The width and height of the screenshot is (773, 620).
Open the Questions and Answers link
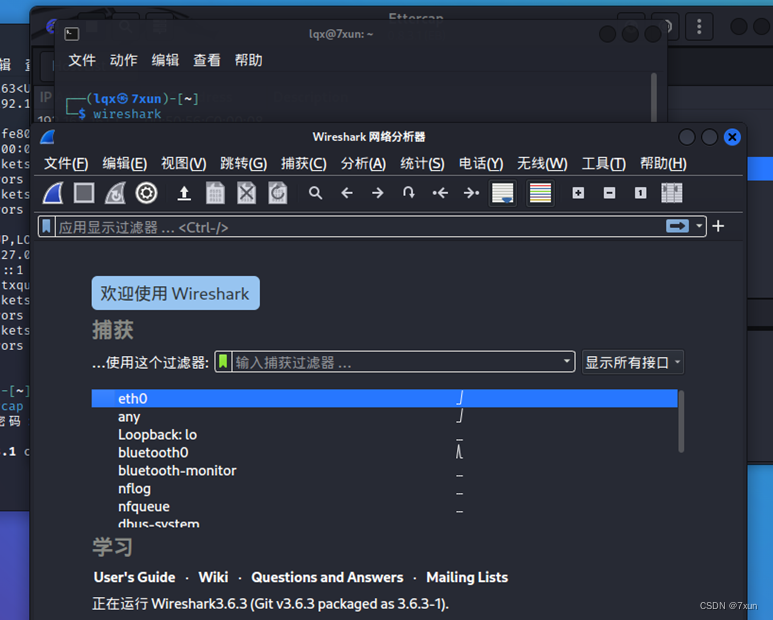tap(327, 577)
